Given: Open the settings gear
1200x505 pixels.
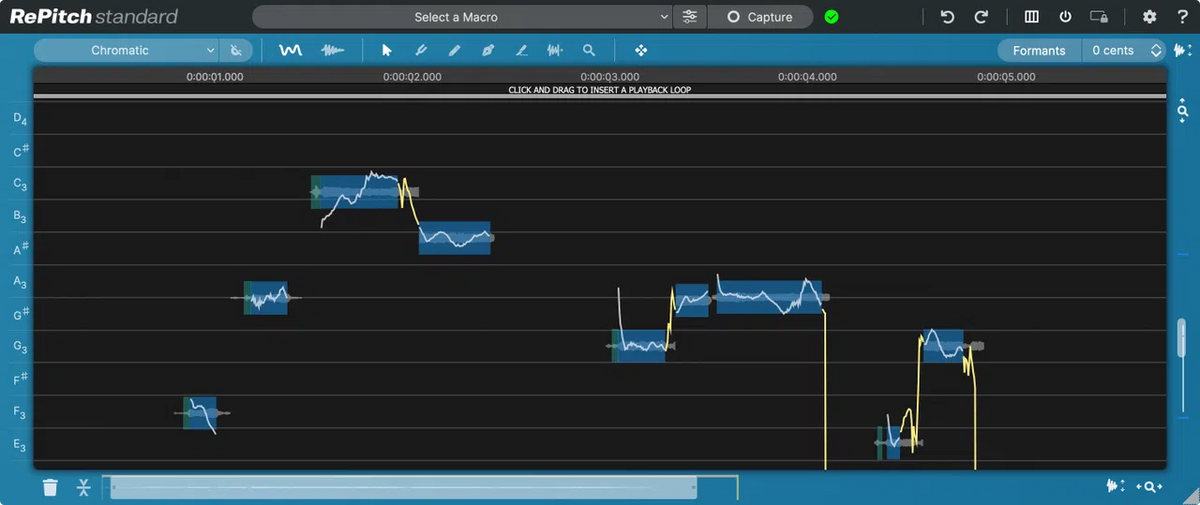Looking at the screenshot, I should (x=1149, y=17).
